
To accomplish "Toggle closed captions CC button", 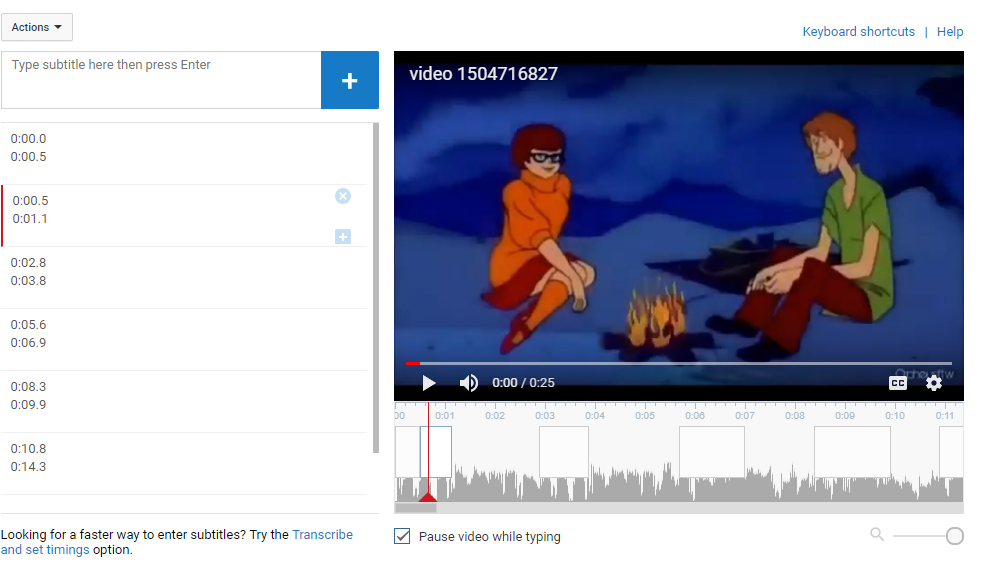I will [898, 383].
